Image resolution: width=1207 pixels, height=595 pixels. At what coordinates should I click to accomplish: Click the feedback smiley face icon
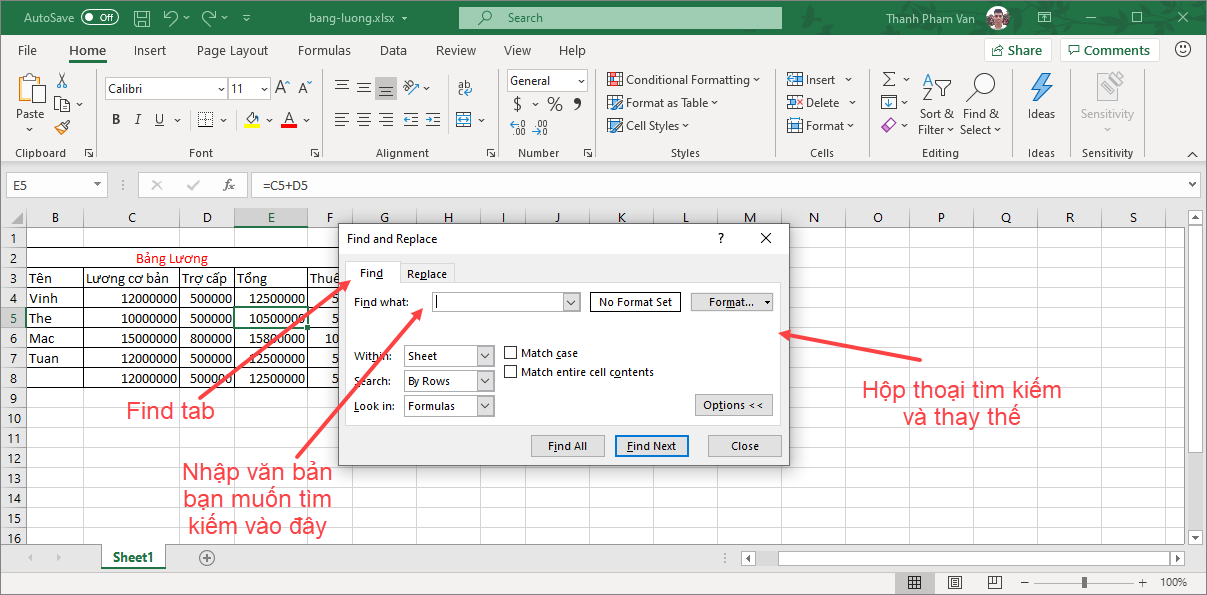click(1183, 49)
